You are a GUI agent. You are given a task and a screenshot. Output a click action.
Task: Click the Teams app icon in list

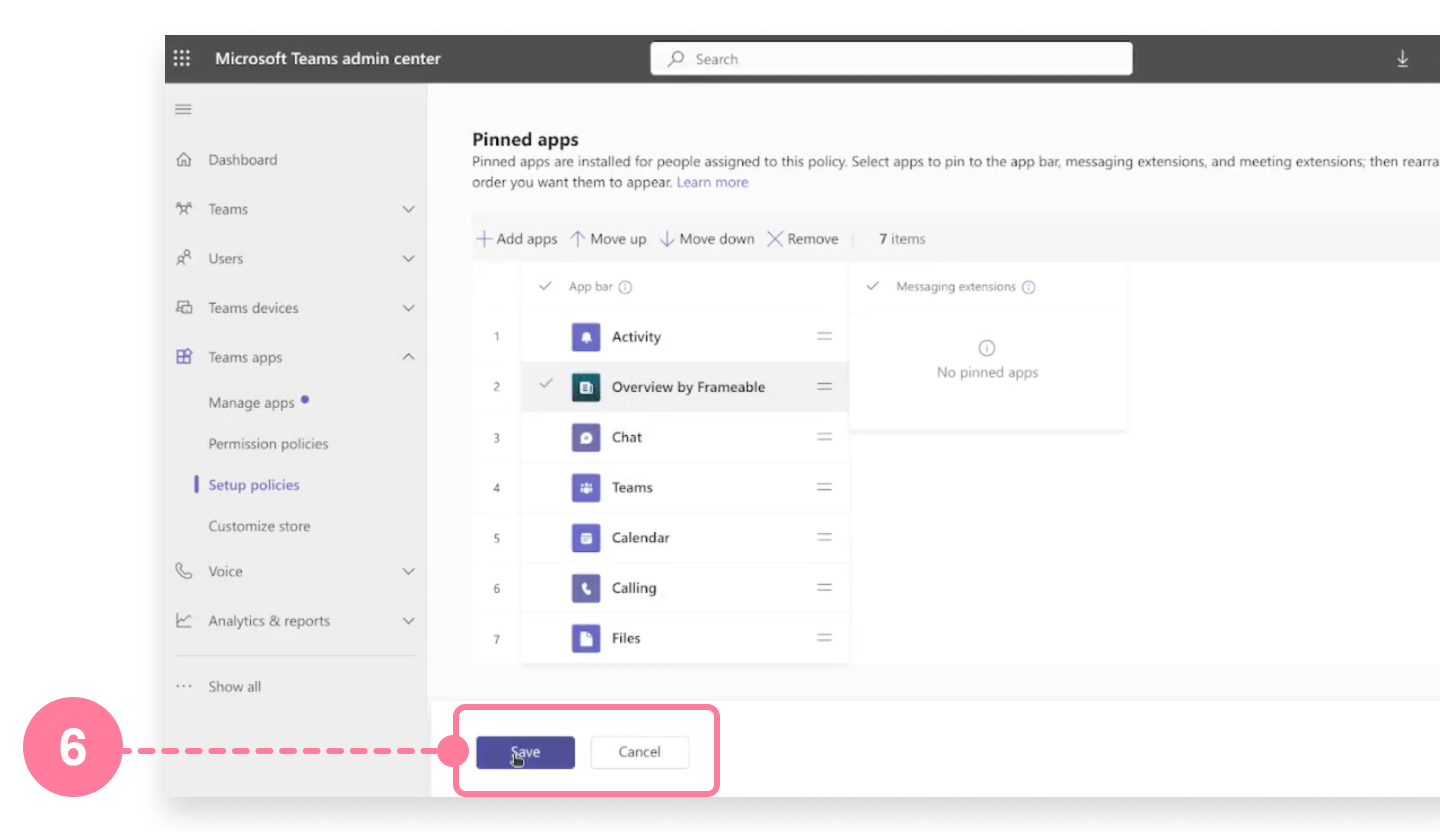pos(586,487)
